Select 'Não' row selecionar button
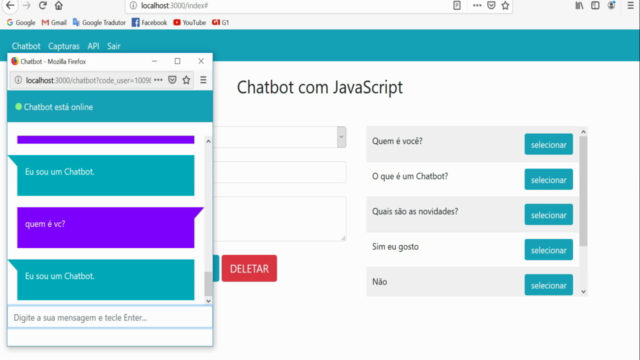The height and width of the screenshot is (360, 640). pos(549,285)
